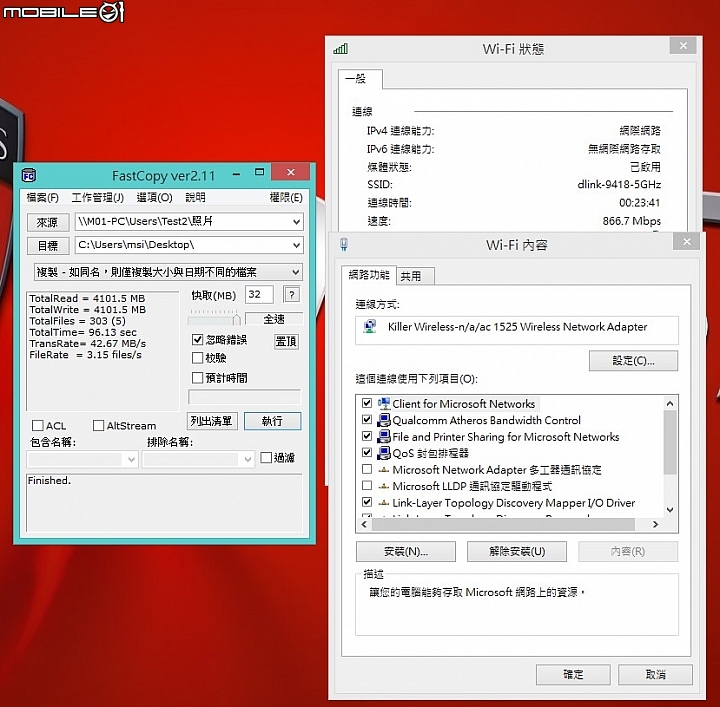This screenshot has width=720, height=707.
Task: Open the destination path dropdown
Action: [x=297, y=245]
